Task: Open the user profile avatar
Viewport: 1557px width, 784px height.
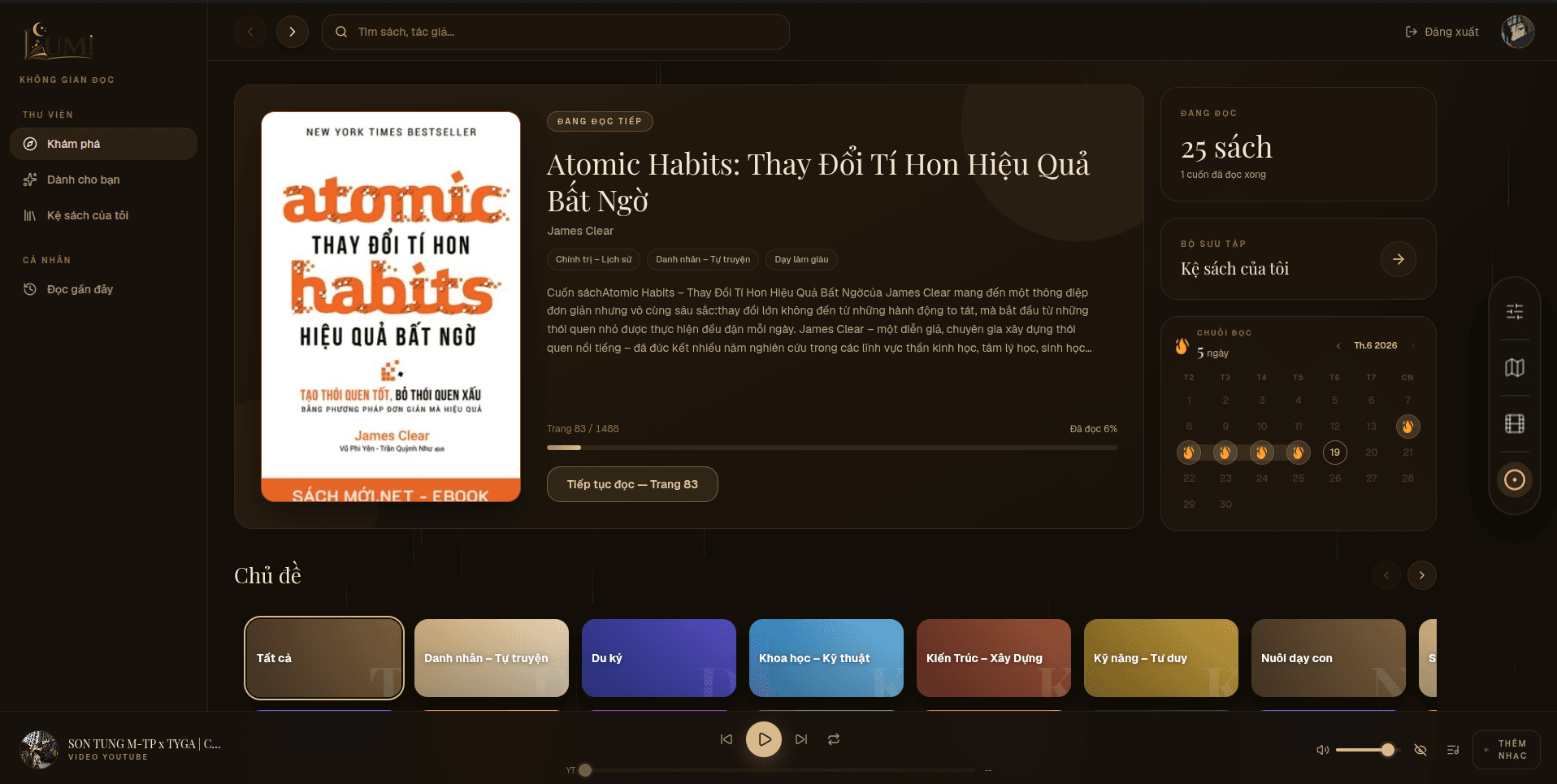Action: pyautogui.click(x=1517, y=32)
